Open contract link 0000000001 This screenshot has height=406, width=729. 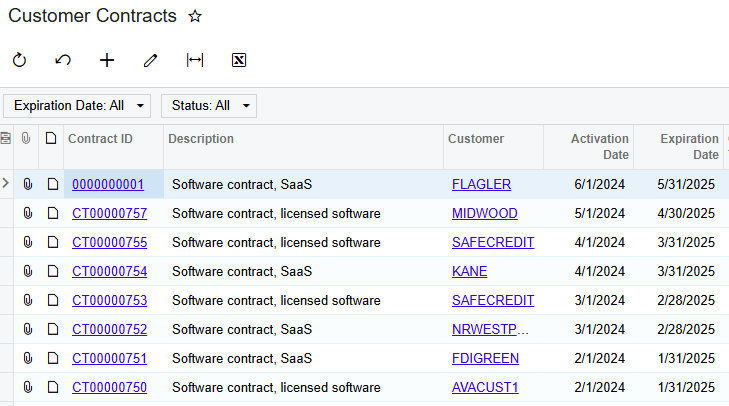click(108, 185)
